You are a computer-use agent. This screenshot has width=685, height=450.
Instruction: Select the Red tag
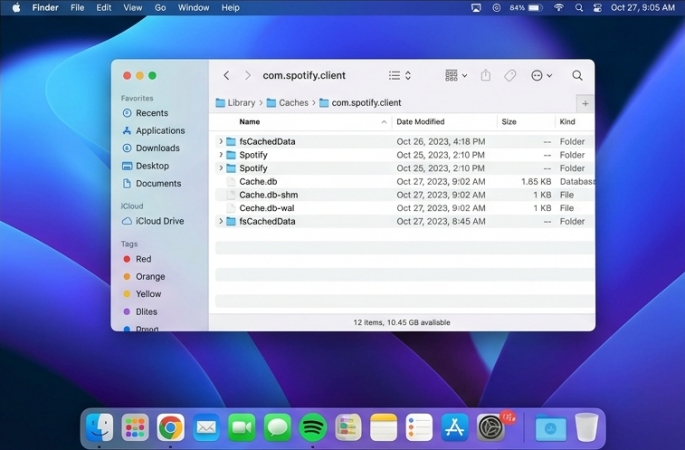[137, 259]
